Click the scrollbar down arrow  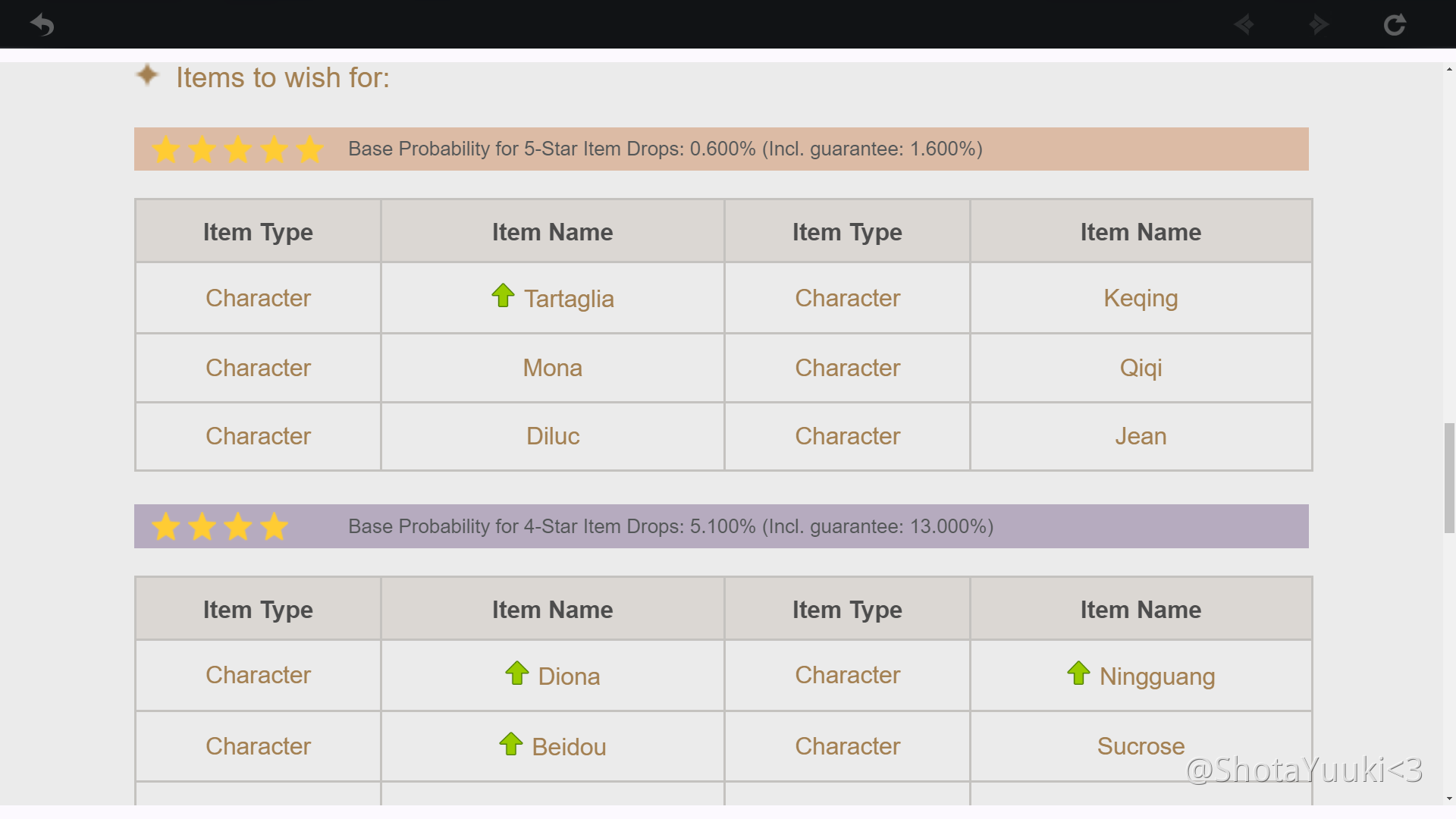pyautogui.click(x=1449, y=799)
